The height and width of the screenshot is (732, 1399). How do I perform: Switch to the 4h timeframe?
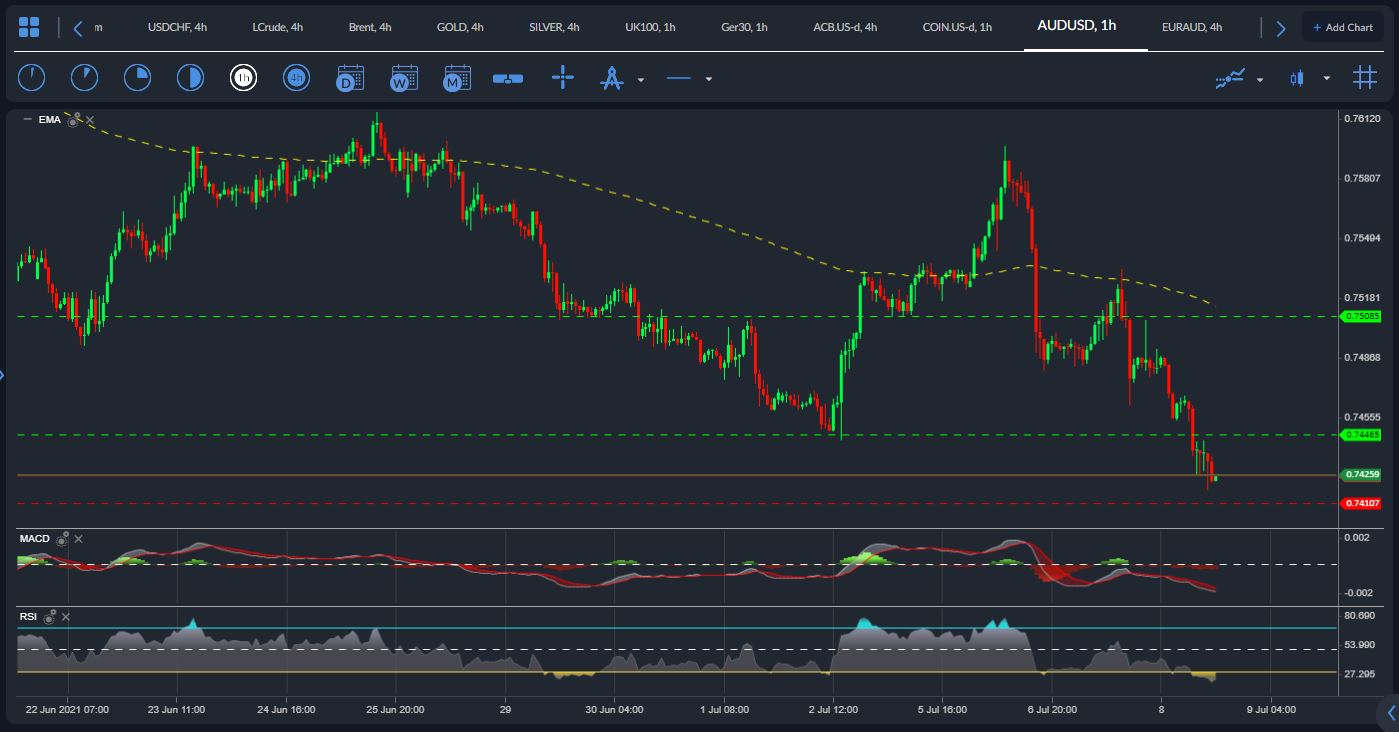point(296,77)
